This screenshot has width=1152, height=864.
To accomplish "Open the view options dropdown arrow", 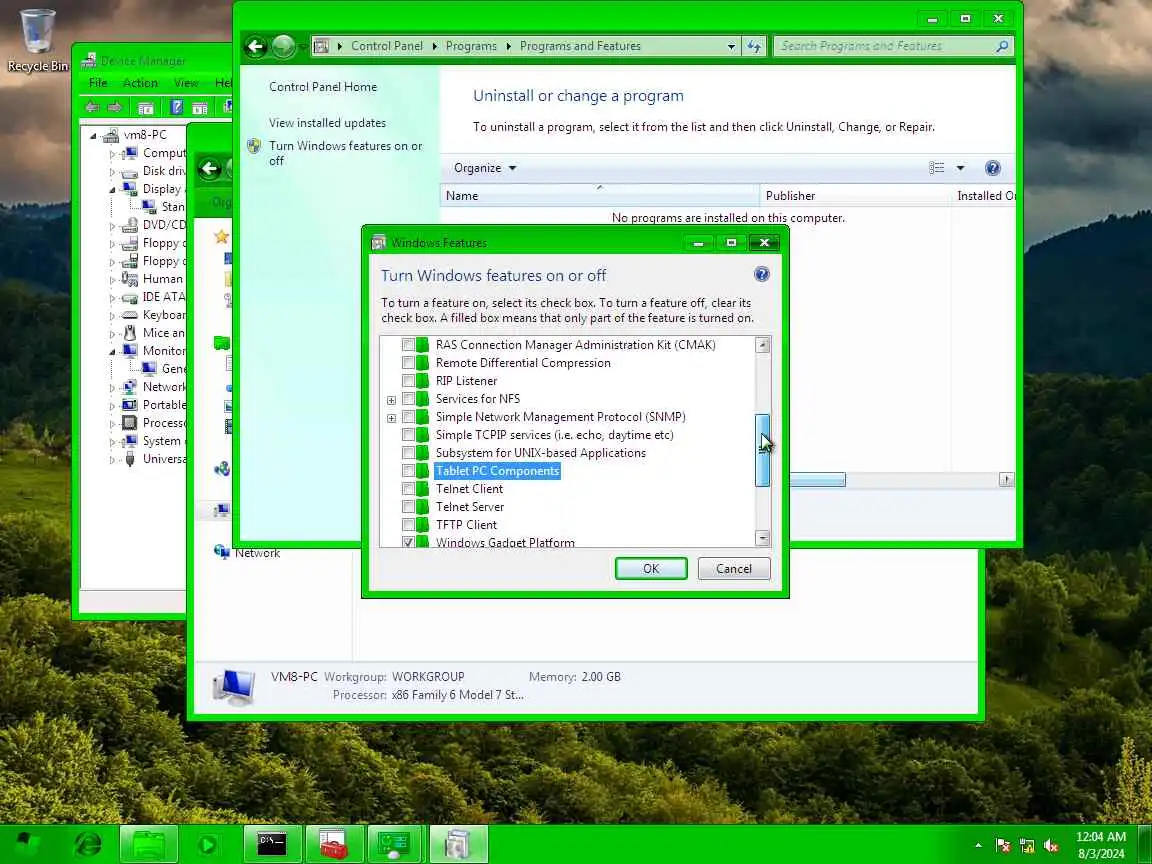I will pyautogui.click(x=960, y=168).
